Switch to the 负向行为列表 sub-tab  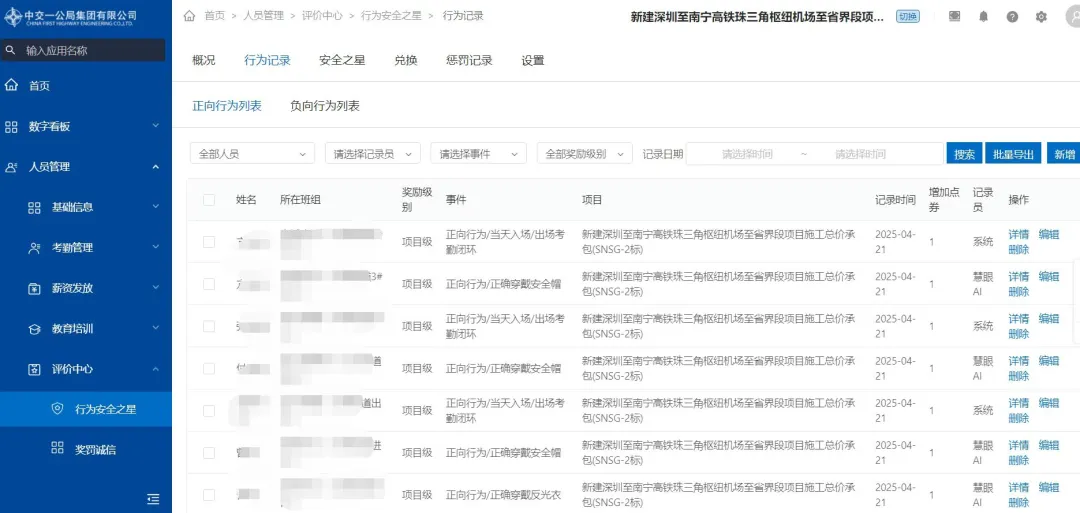pyautogui.click(x=325, y=106)
